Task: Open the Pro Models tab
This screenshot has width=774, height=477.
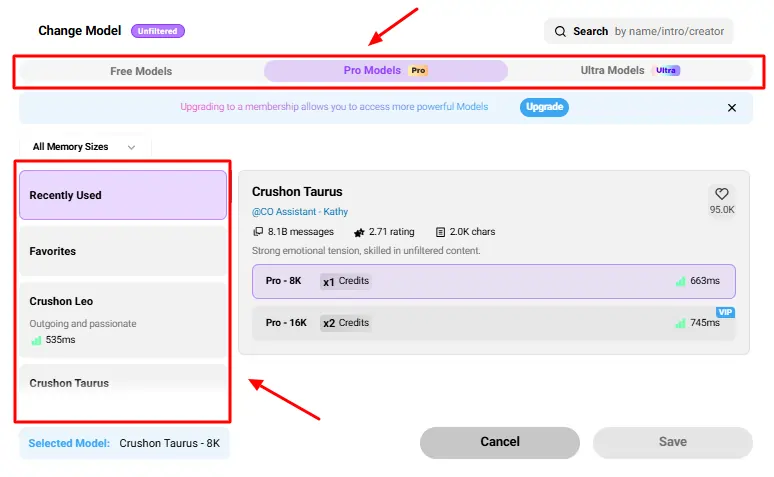Action: pos(385,71)
